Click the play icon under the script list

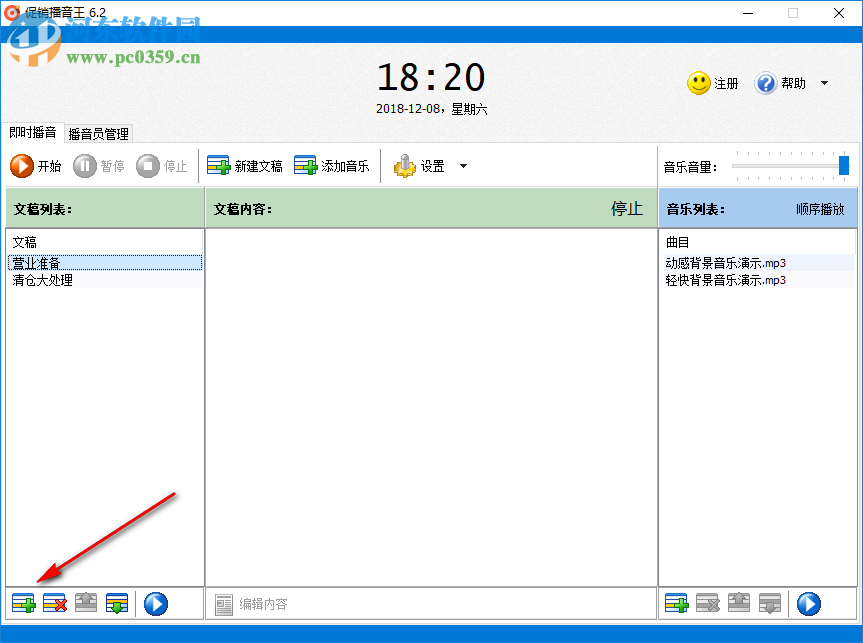coord(155,603)
